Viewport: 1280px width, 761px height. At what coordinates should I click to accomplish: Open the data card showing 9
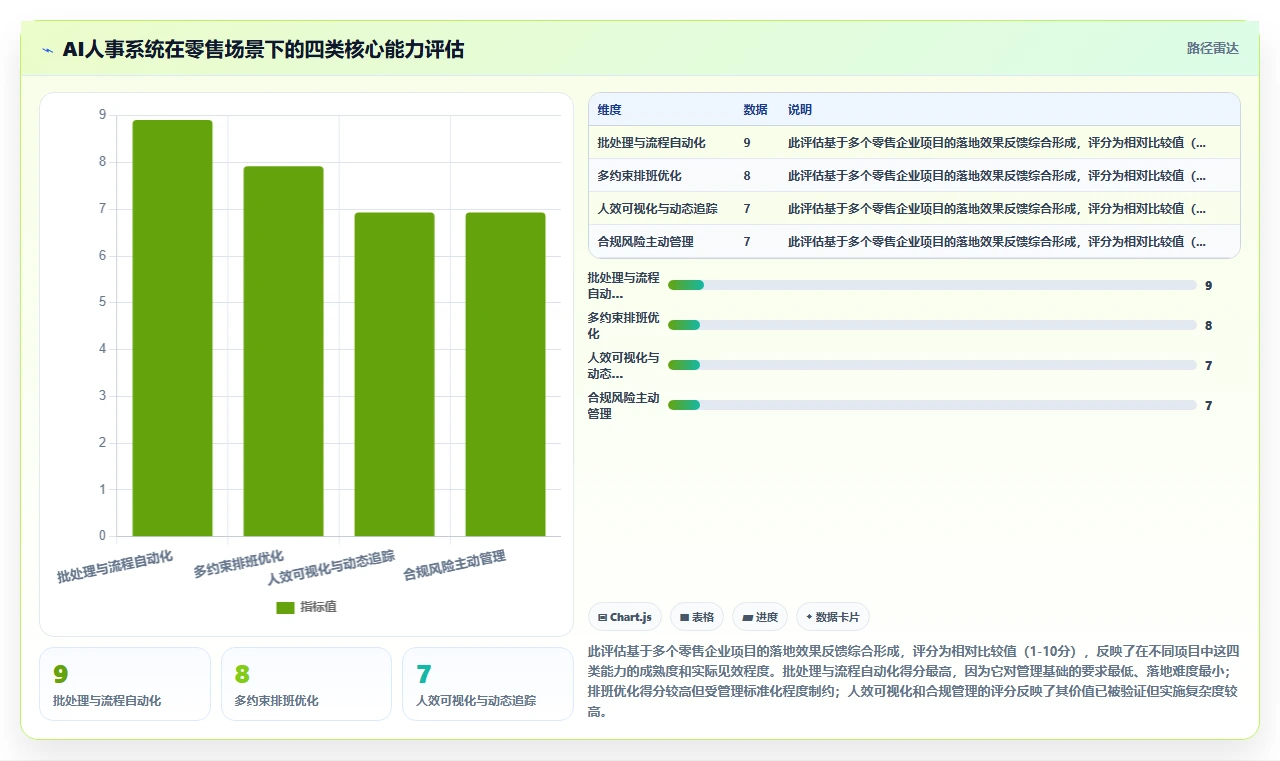(x=125, y=684)
